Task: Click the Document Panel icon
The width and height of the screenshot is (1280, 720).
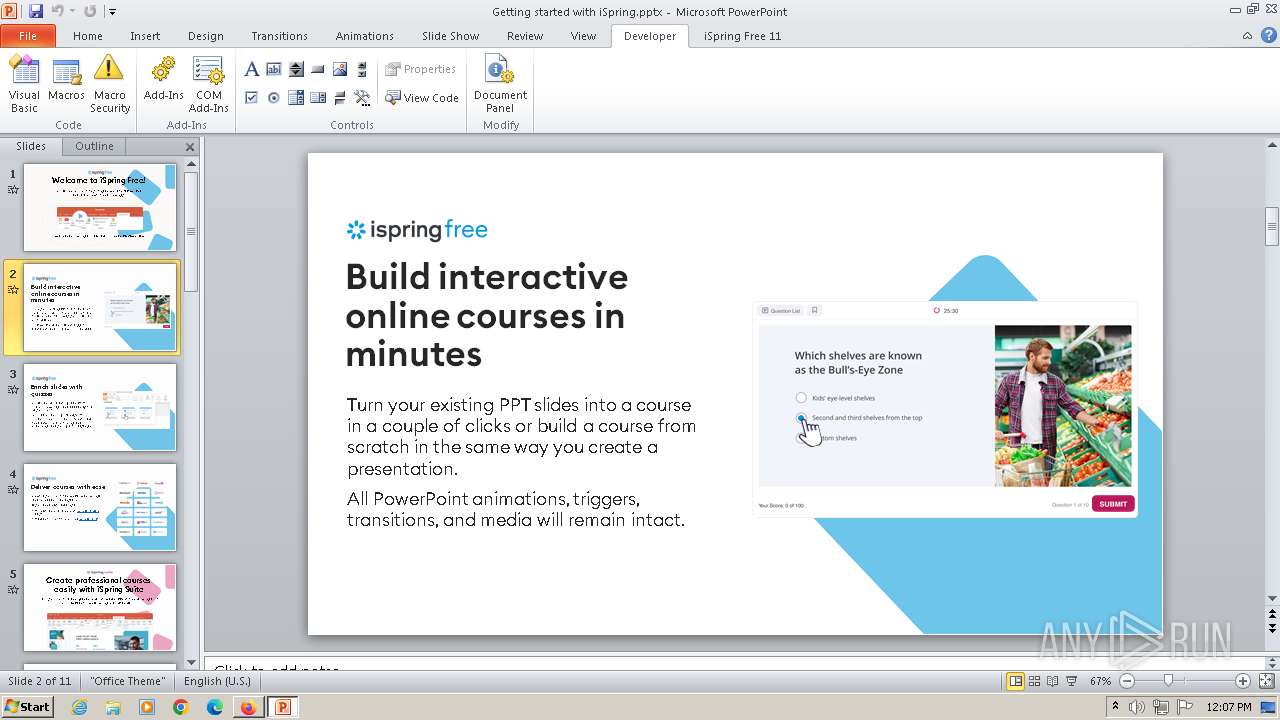Action: pyautogui.click(x=500, y=84)
